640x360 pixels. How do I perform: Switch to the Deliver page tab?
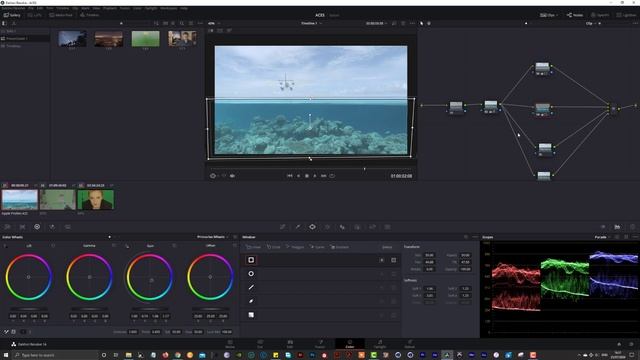[409, 344]
